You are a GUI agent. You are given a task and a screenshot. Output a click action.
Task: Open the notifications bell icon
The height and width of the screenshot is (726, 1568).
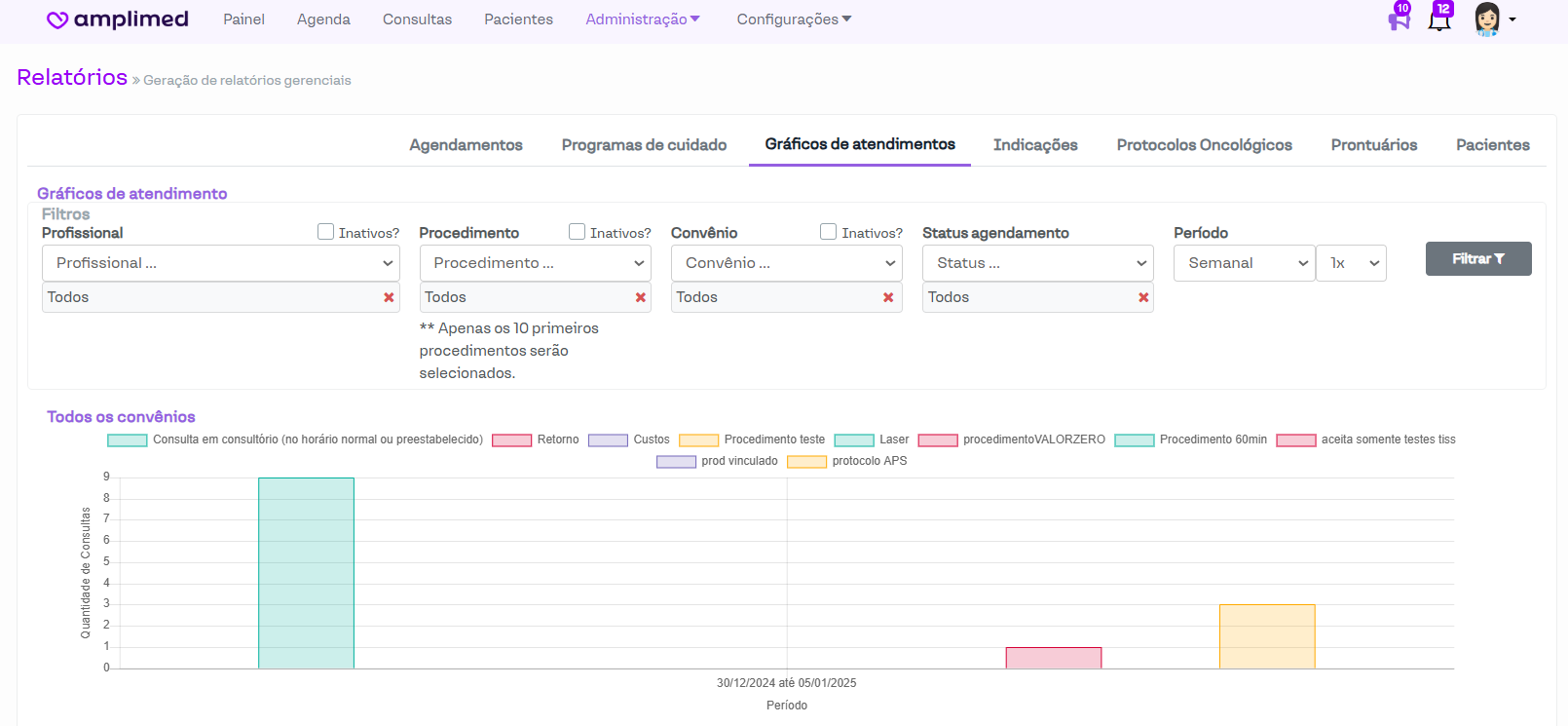coord(1439,19)
